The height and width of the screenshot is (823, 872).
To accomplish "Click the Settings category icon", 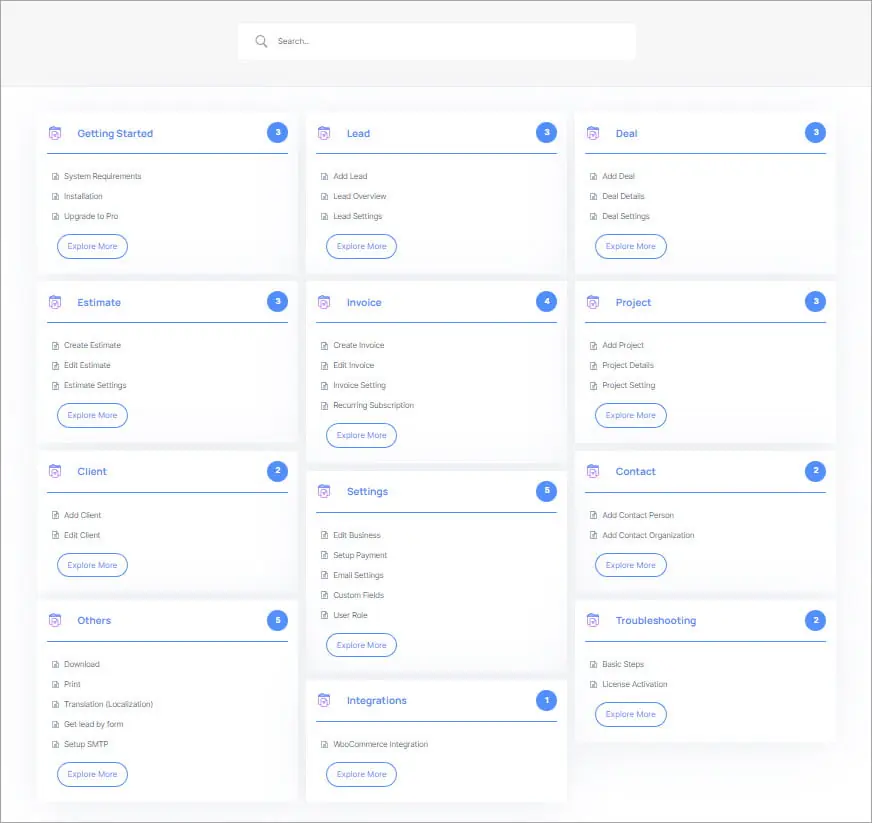I will coord(324,491).
